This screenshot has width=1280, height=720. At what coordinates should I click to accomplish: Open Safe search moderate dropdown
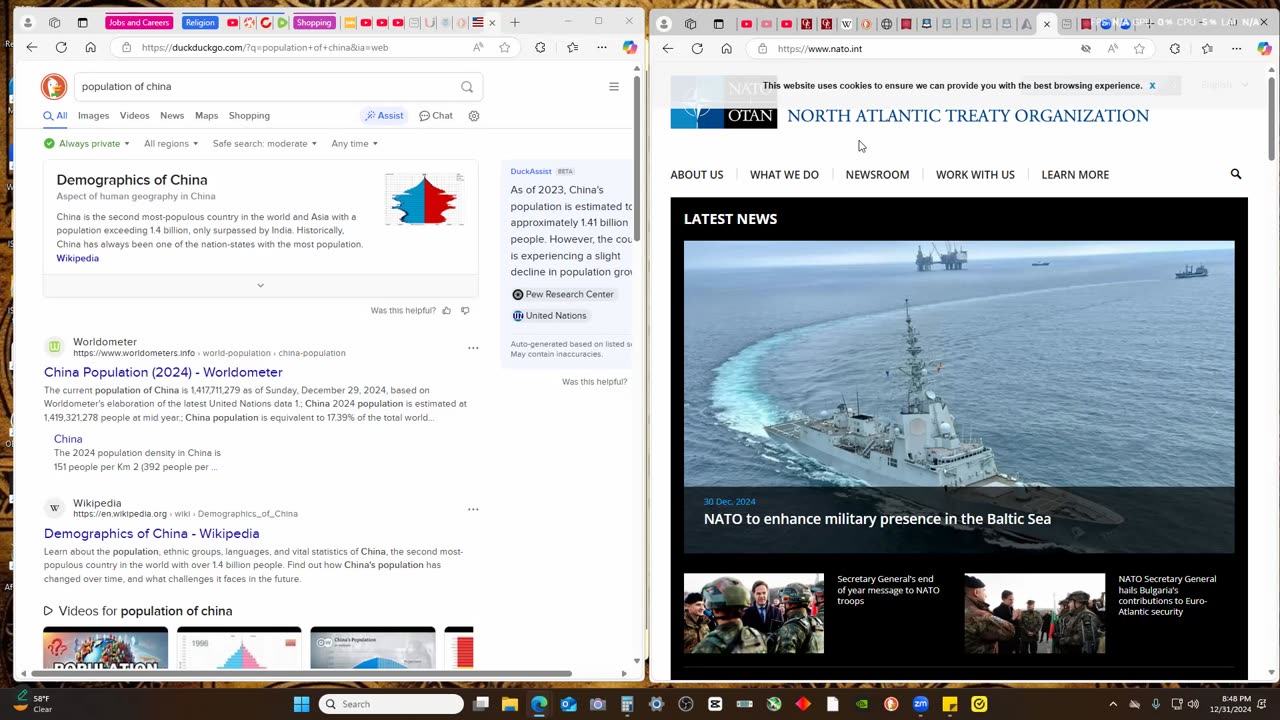click(x=265, y=143)
